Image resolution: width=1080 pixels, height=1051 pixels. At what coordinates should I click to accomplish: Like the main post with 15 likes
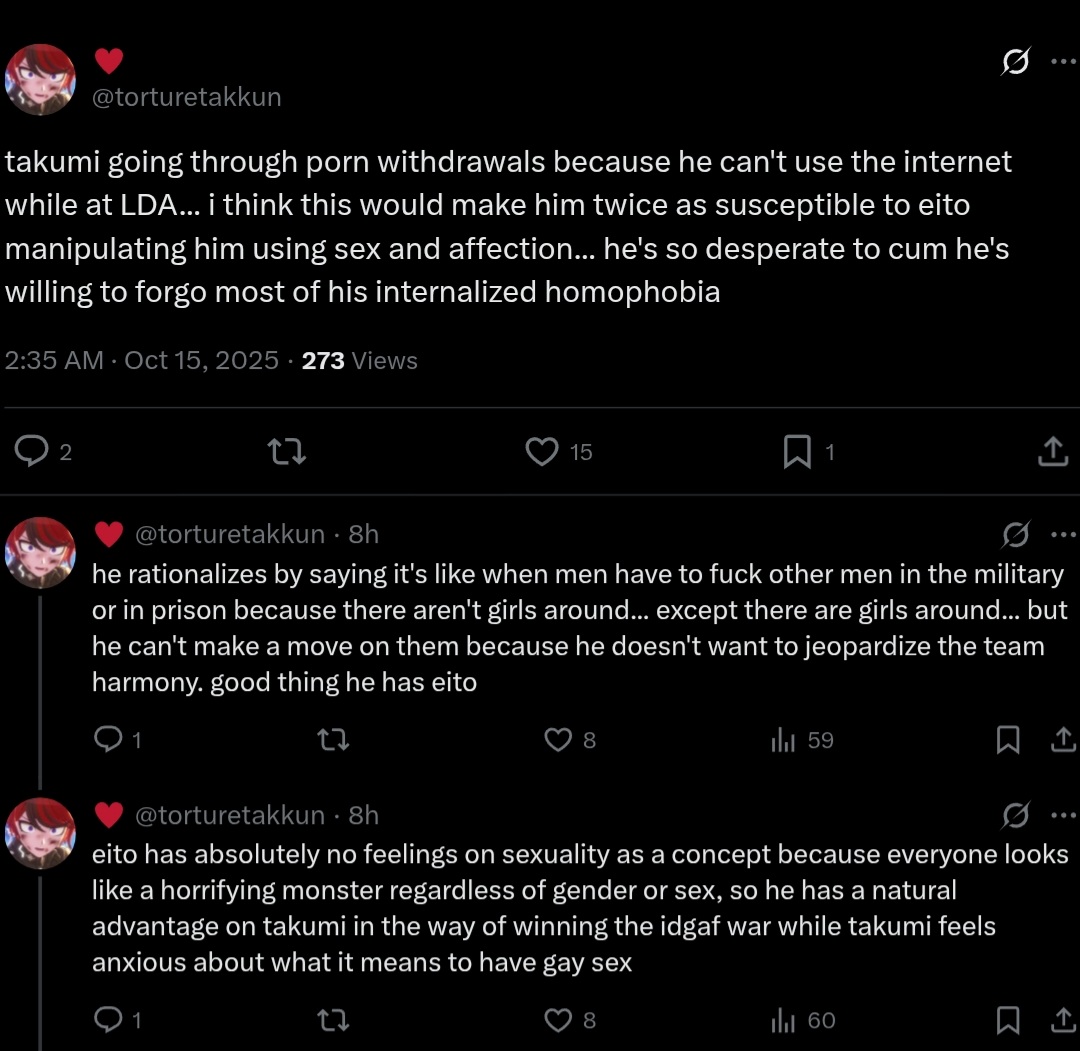pyautogui.click(x=542, y=452)
